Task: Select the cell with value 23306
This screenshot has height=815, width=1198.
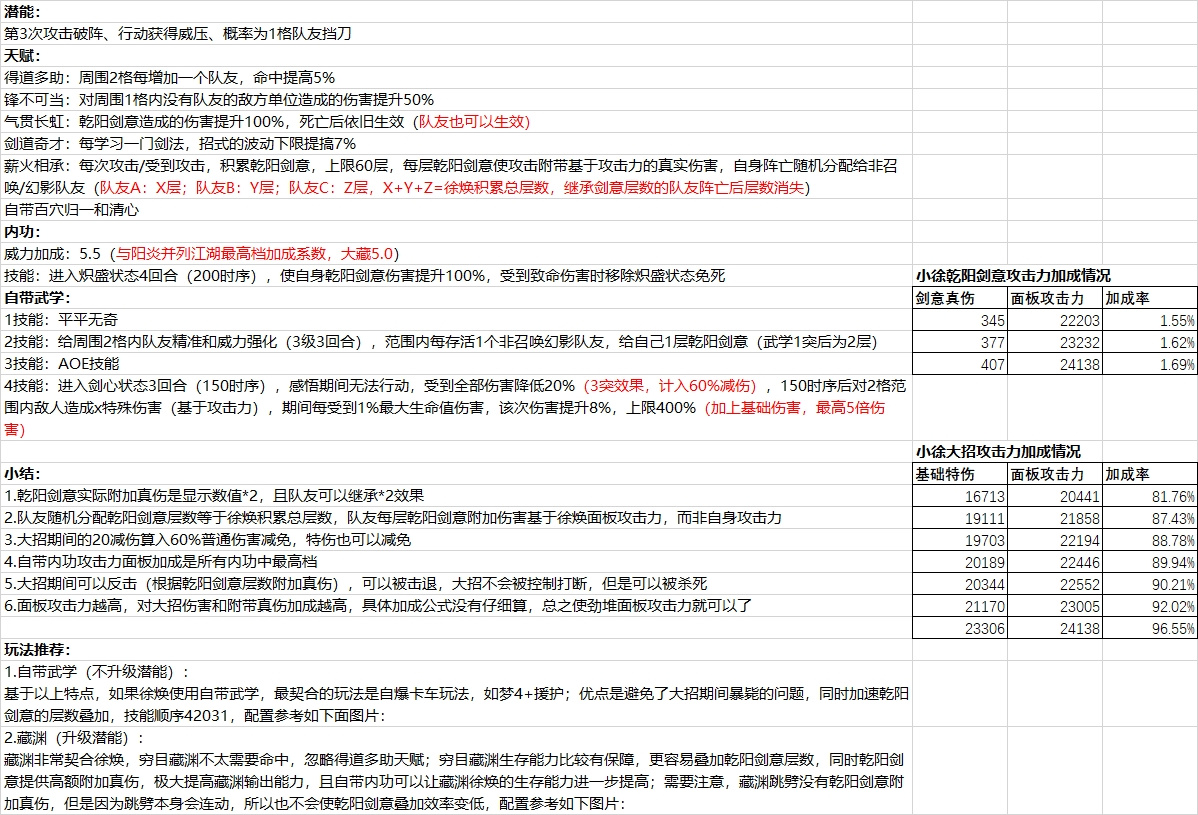Action: click(x=960, y=628)
